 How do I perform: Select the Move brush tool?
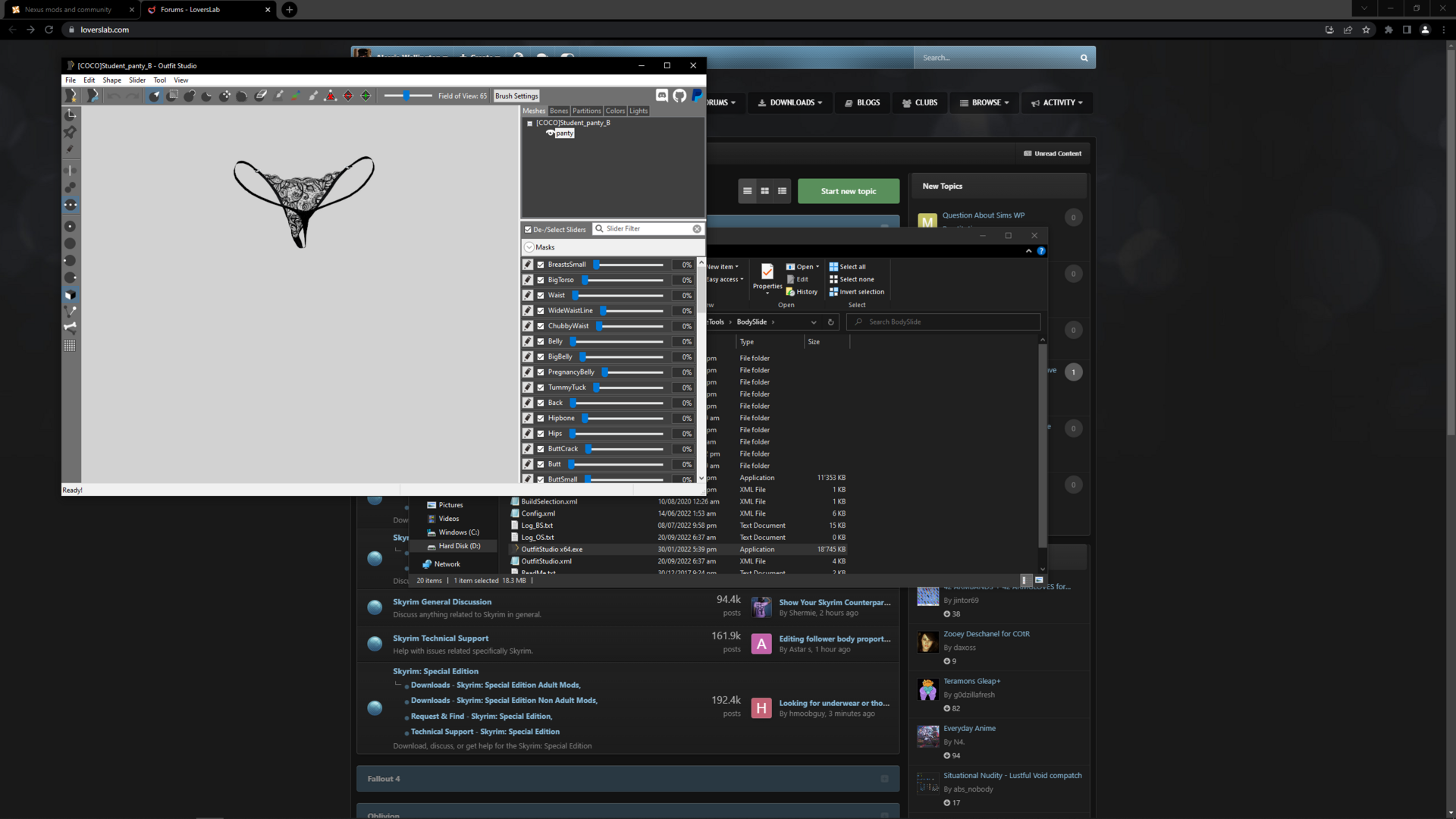coord(225,96)
